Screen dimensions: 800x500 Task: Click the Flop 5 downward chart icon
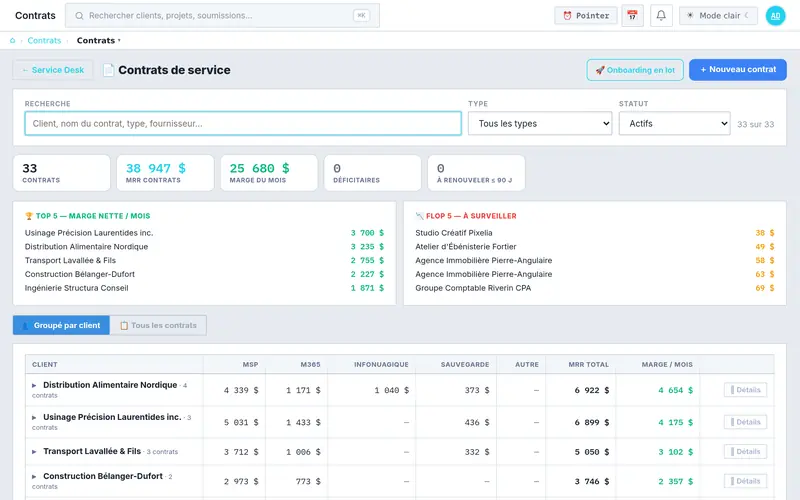419,216
